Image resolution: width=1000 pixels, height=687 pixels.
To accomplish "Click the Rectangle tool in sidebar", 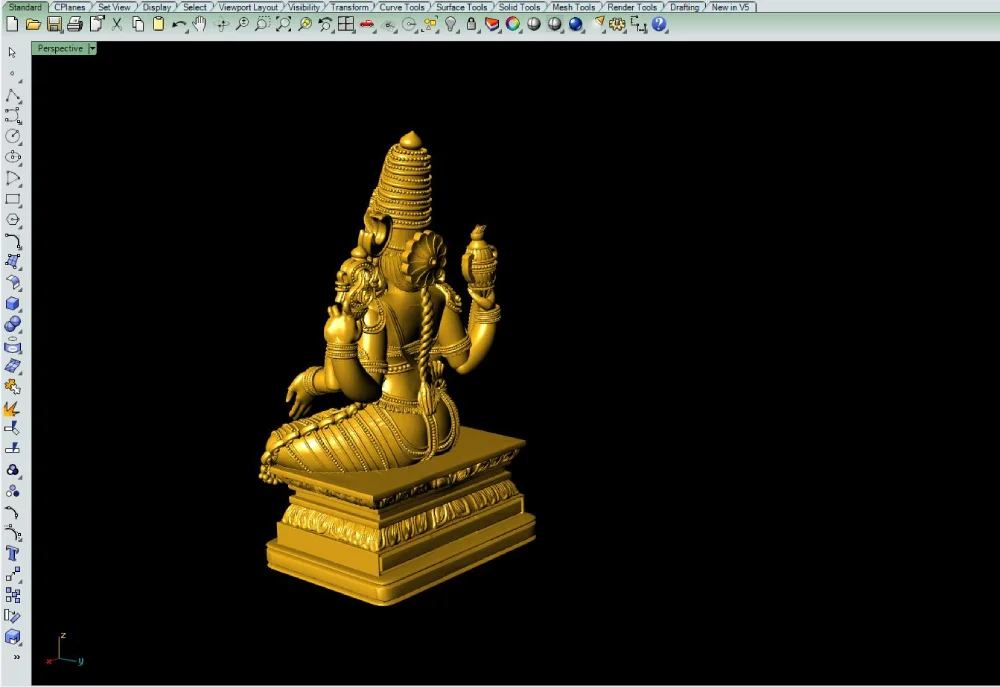I will click(x=12, y=199).
